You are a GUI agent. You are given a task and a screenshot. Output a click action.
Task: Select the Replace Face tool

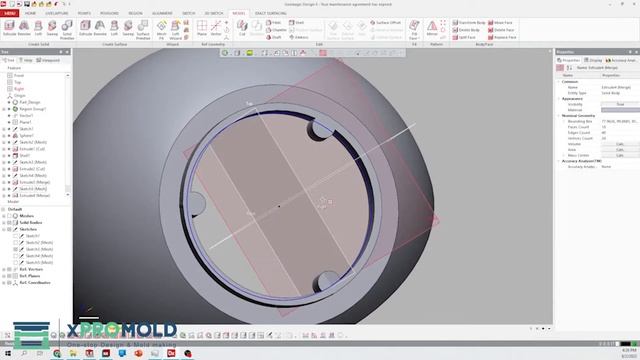(502, 37)
